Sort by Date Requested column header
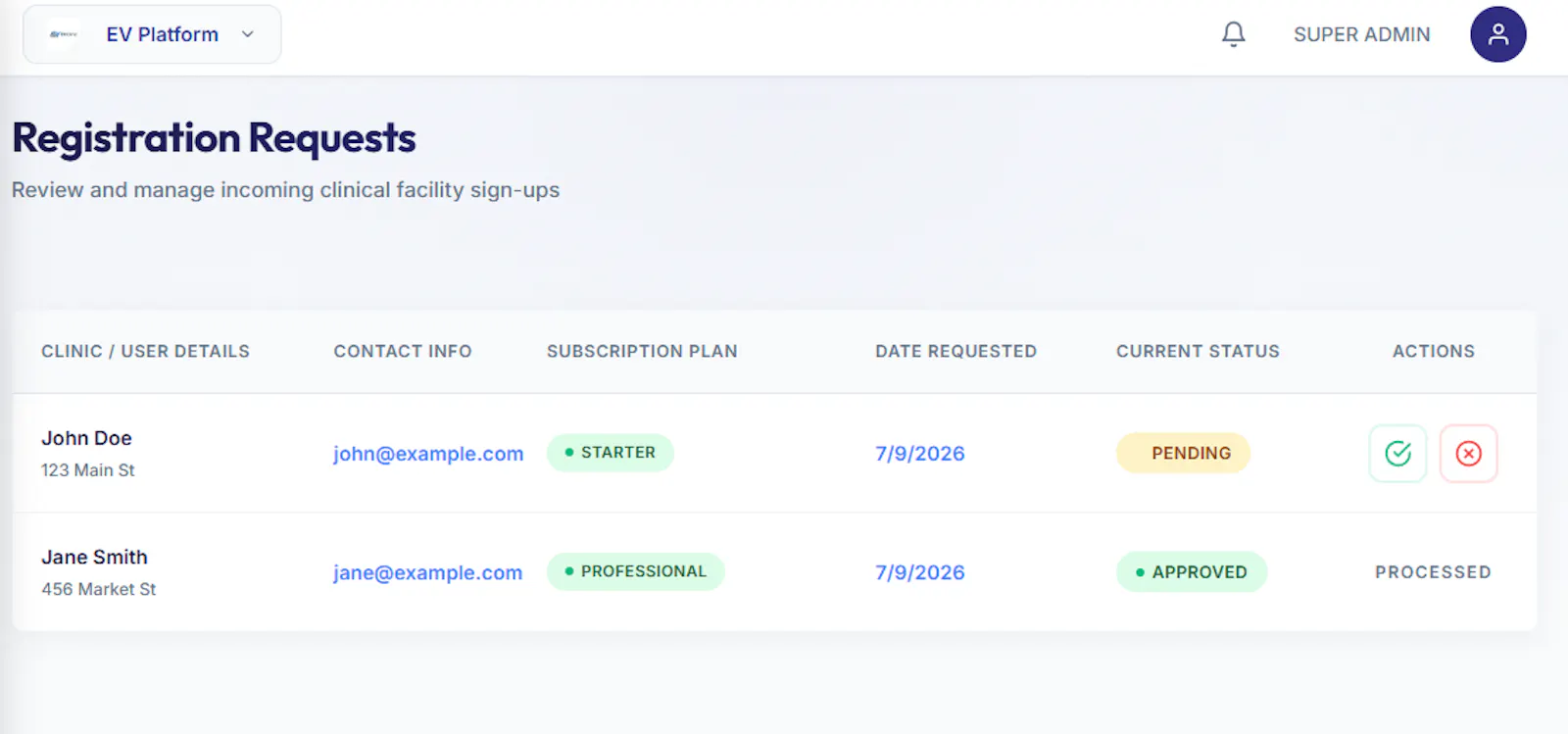This screenshot has width=1568, height=734. [x=955, y=351]
